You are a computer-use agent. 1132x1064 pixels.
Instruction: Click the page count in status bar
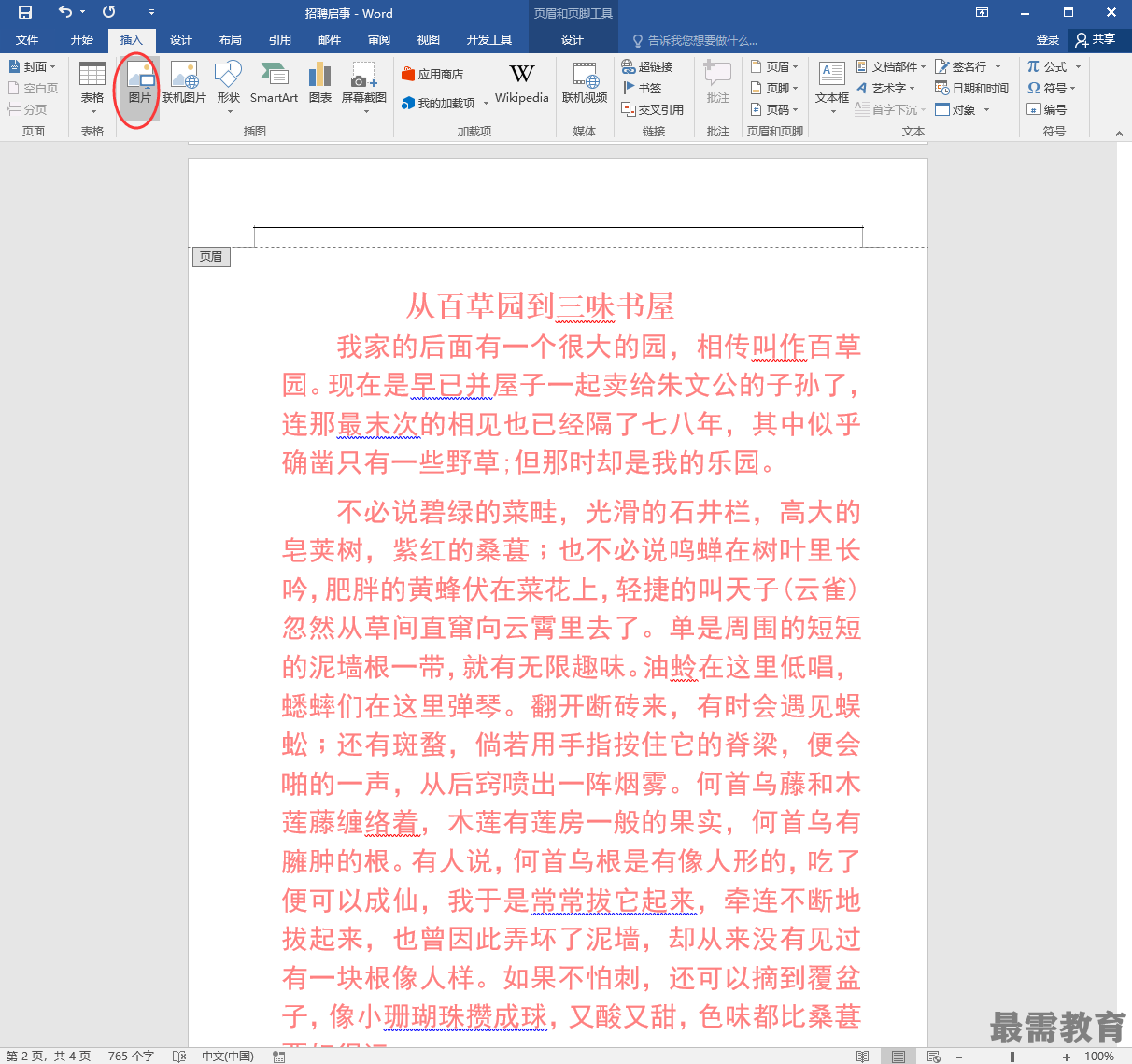(x=49, y=1056)
